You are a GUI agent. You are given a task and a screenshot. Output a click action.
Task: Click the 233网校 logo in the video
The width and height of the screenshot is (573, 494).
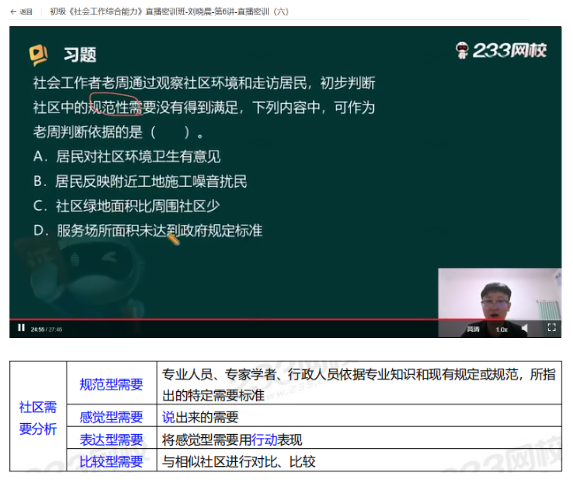[x=501, y=50]
